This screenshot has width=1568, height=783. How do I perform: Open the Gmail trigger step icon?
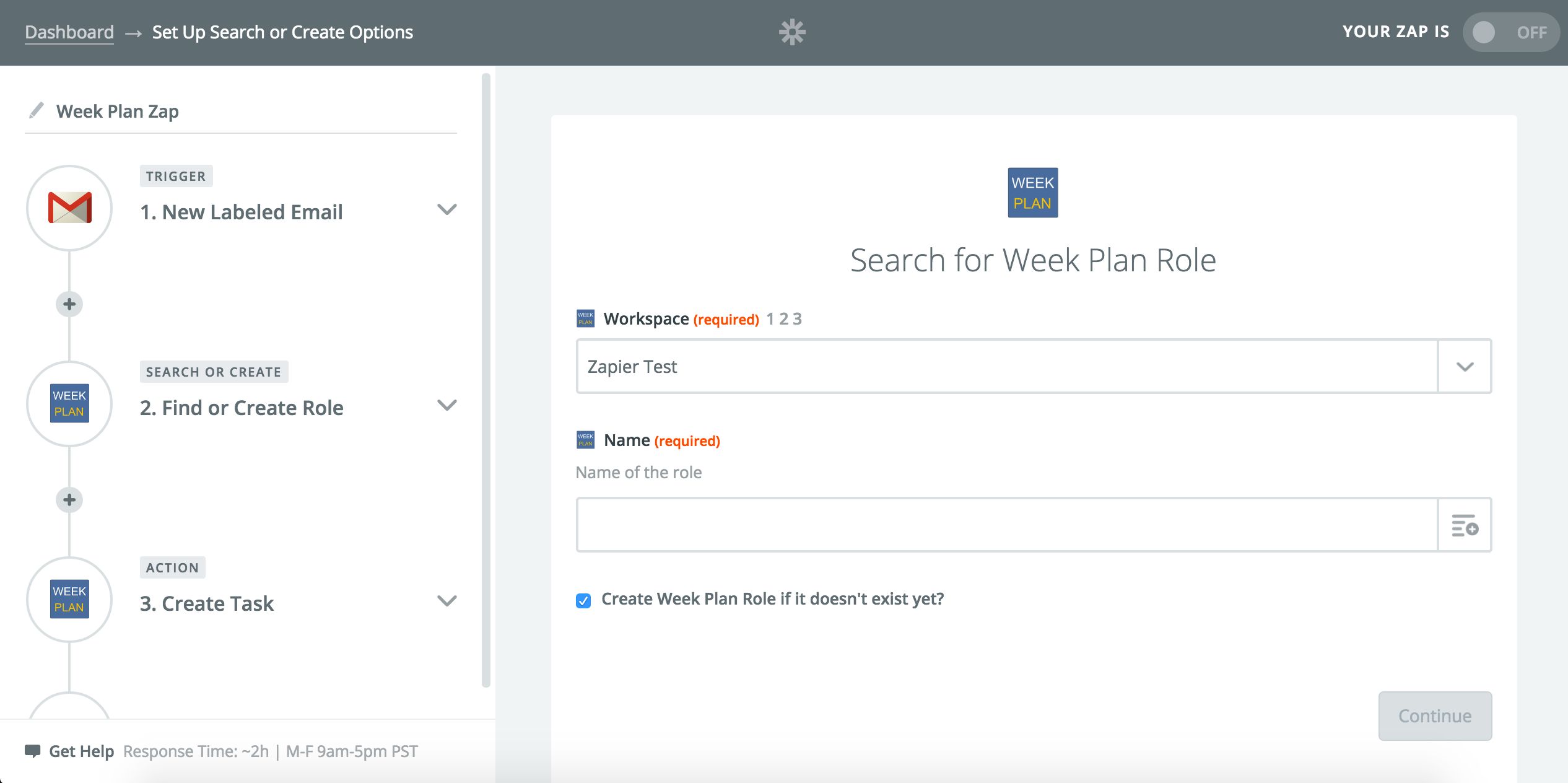click(x=69, y=208)
